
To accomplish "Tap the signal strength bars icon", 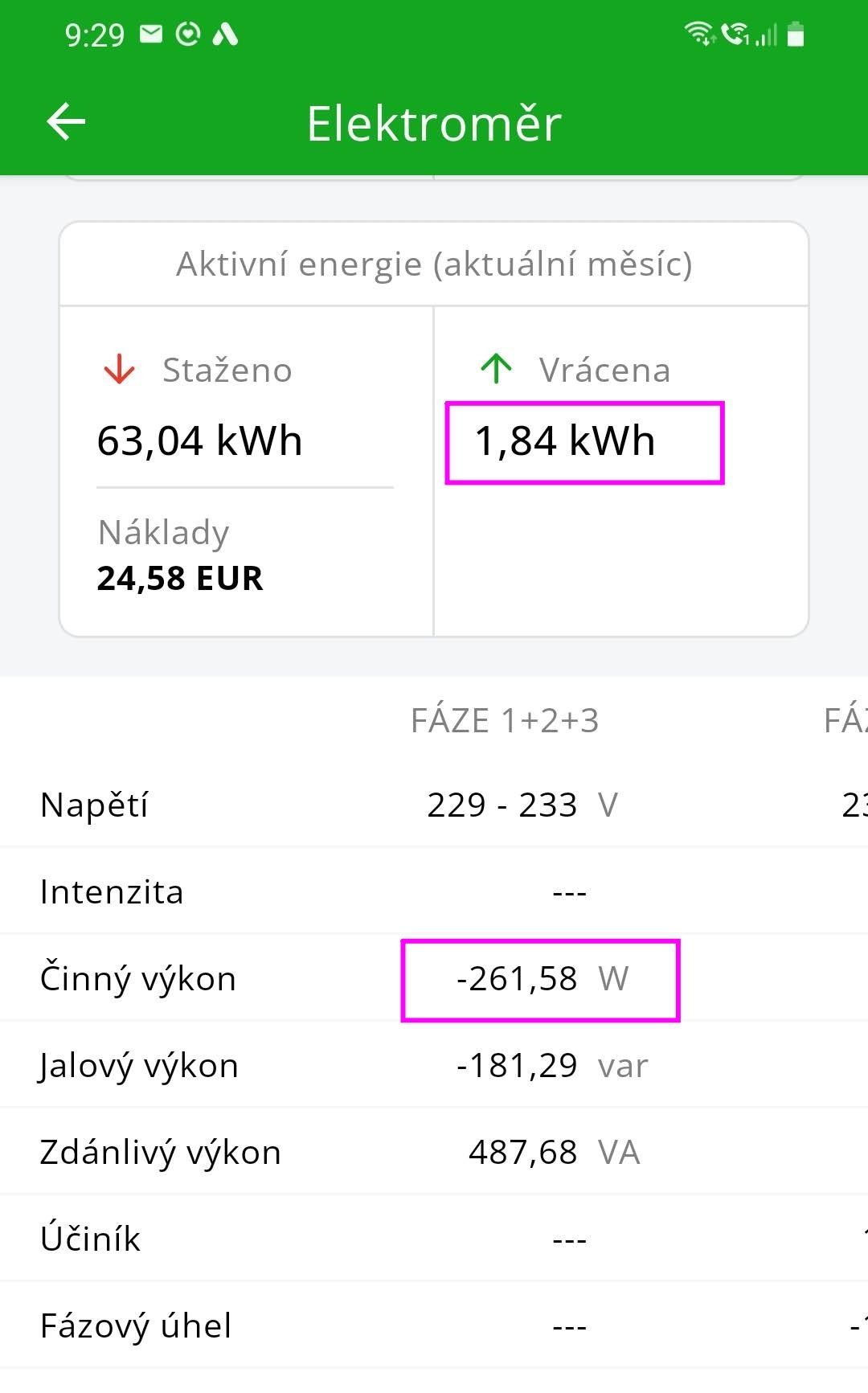I will tap(767, 35).
